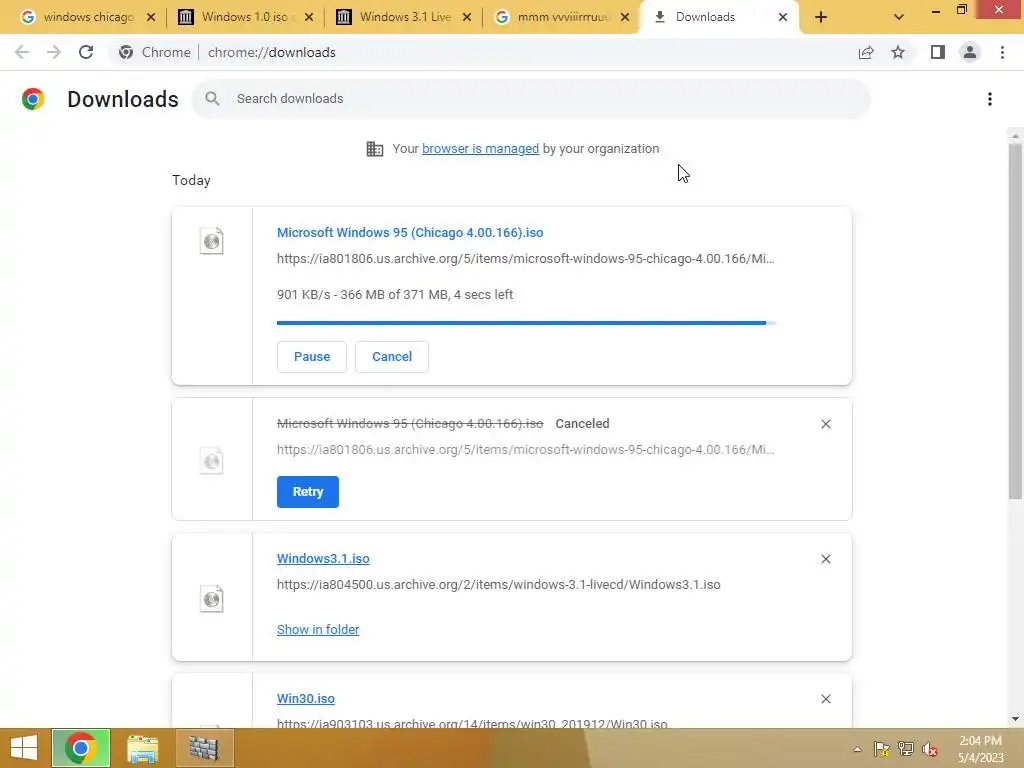Click the '366 MB of 371 MB' status text
Viewport: 1024px width, 768px height.
[394, 295]
